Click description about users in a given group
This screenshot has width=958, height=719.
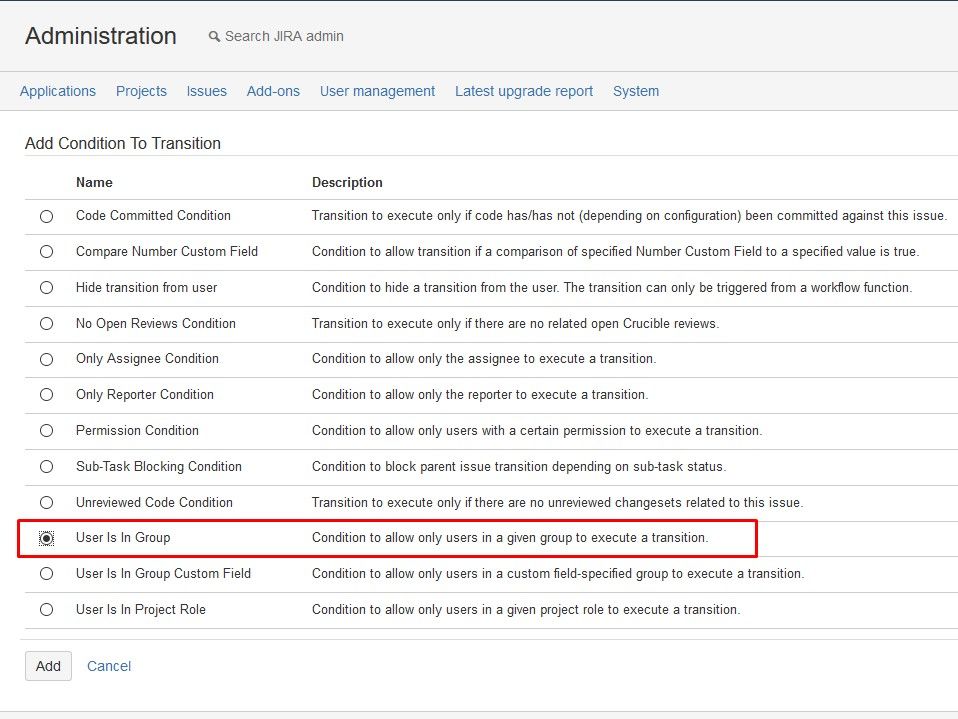click(510, 538)
